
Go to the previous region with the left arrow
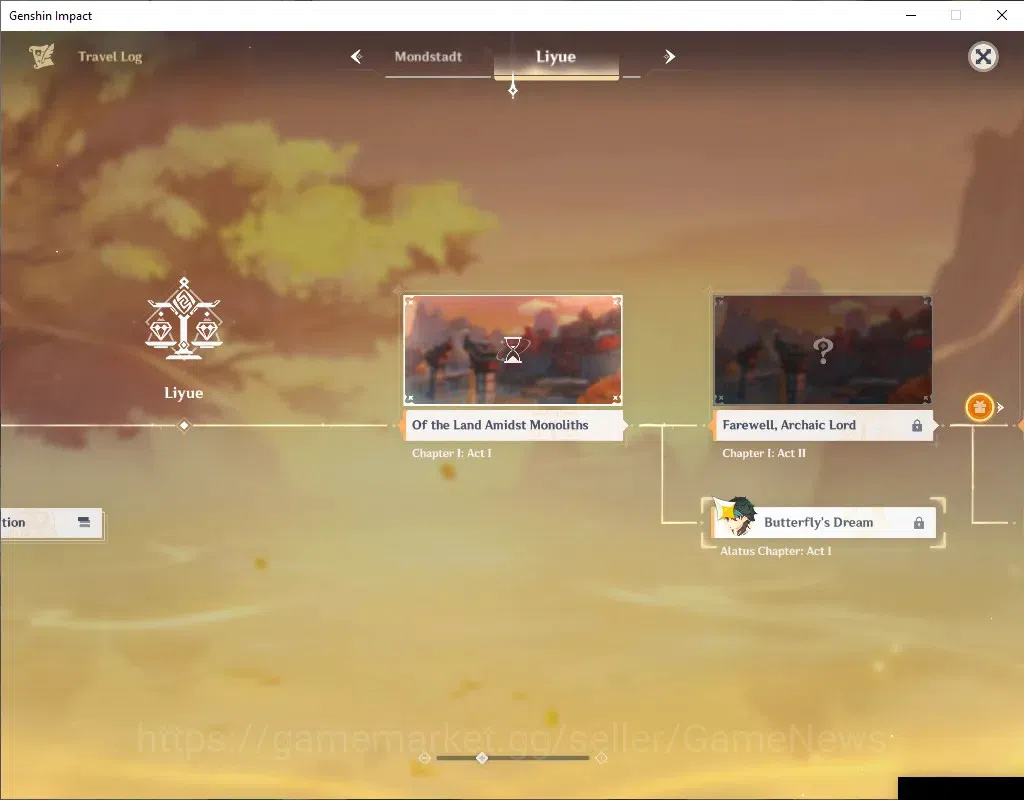[357, 57]
